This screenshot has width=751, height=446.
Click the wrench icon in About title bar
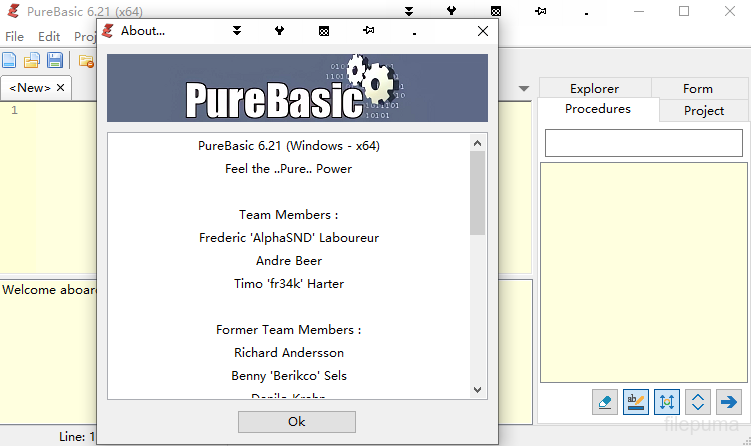[x=279, y=31]
